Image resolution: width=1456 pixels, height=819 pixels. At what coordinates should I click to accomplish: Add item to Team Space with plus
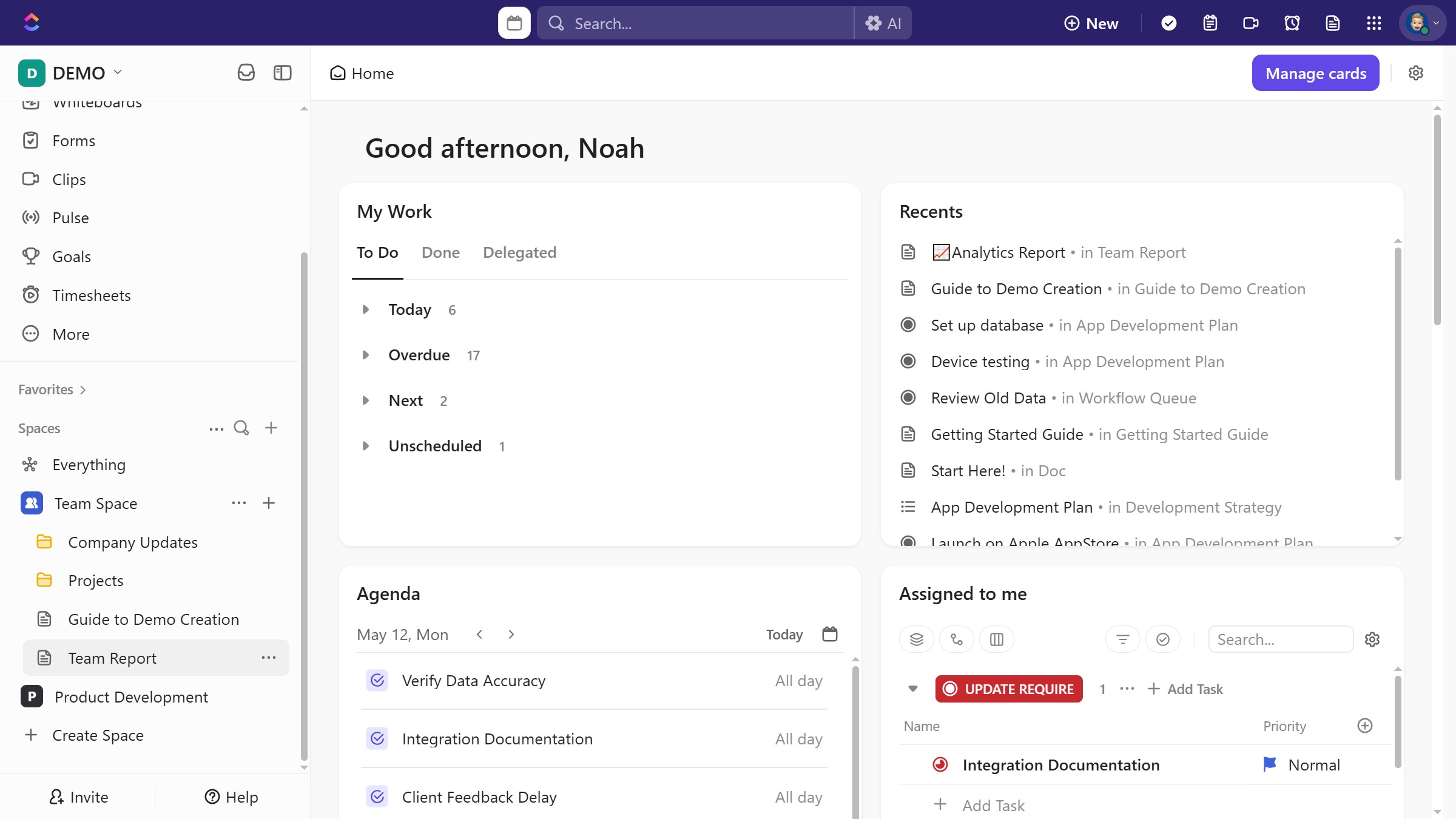coord(269,503)
